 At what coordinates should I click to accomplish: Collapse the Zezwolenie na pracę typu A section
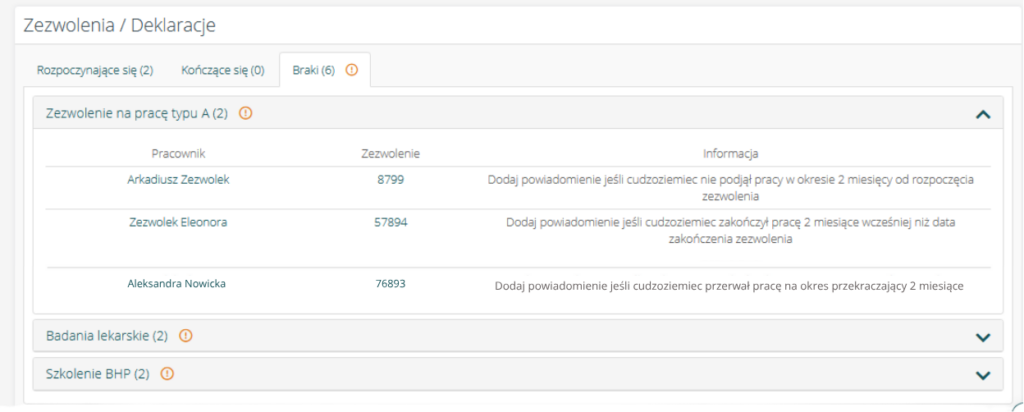[982, 115]
